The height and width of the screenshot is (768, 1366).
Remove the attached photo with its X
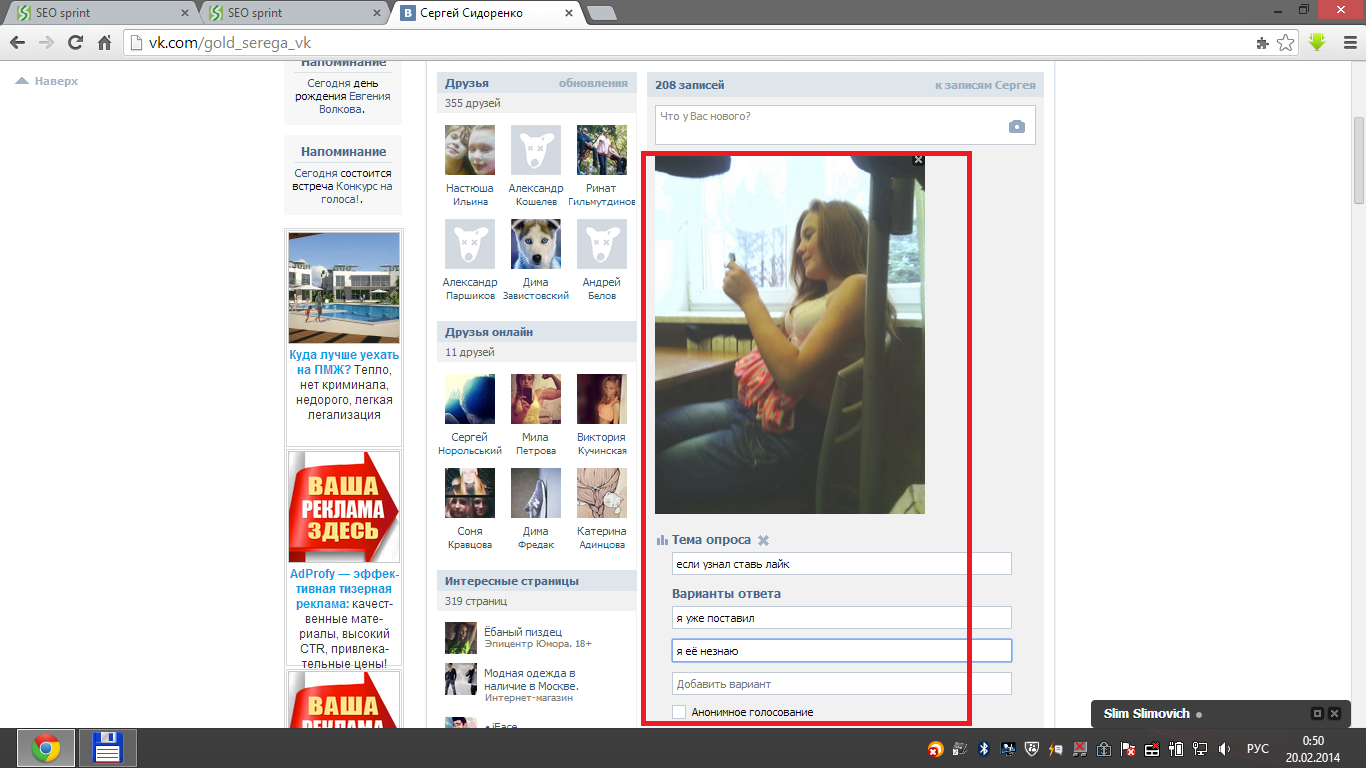coord(919,160)
